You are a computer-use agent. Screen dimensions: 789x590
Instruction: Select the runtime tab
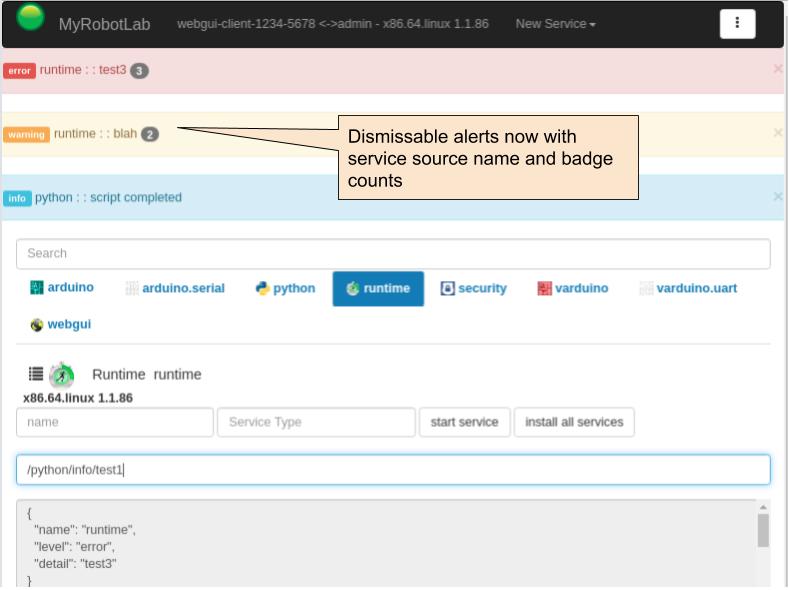pos(378,289)
